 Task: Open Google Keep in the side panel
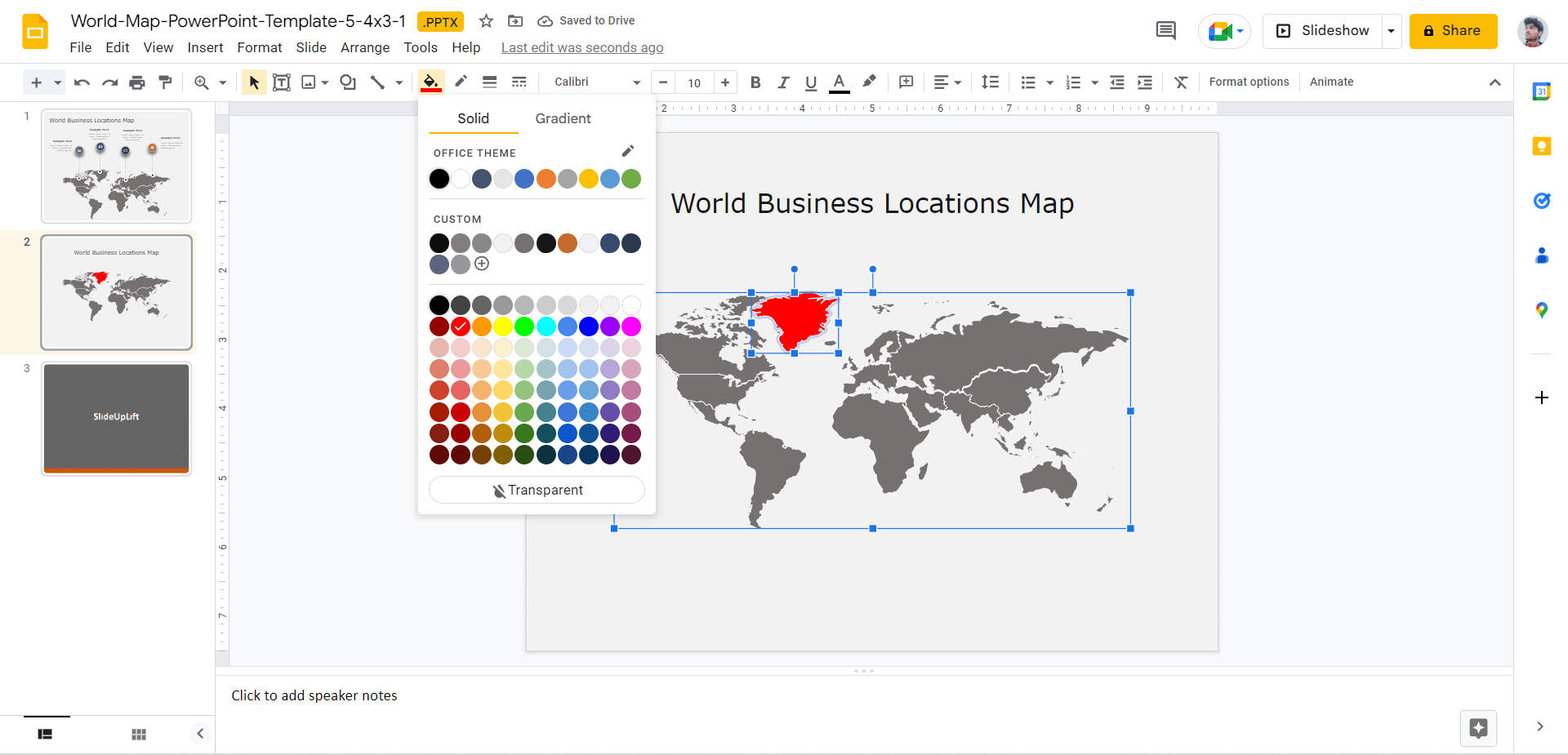coord(1542,146)
